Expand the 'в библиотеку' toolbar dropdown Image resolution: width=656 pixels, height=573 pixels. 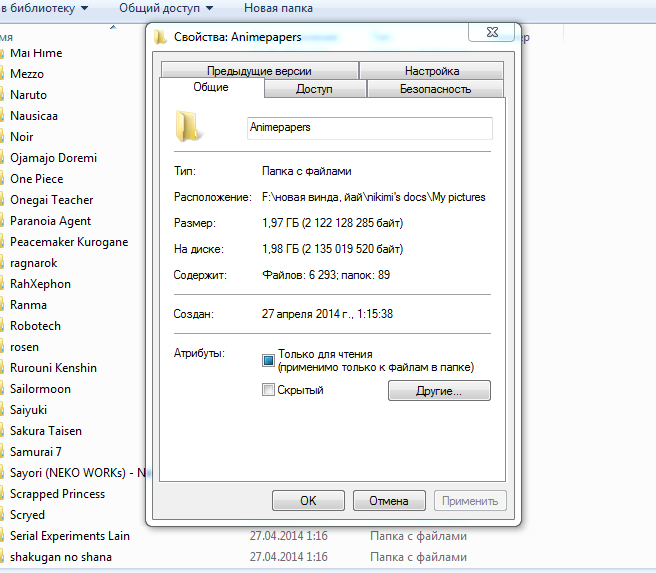(45, 8)
